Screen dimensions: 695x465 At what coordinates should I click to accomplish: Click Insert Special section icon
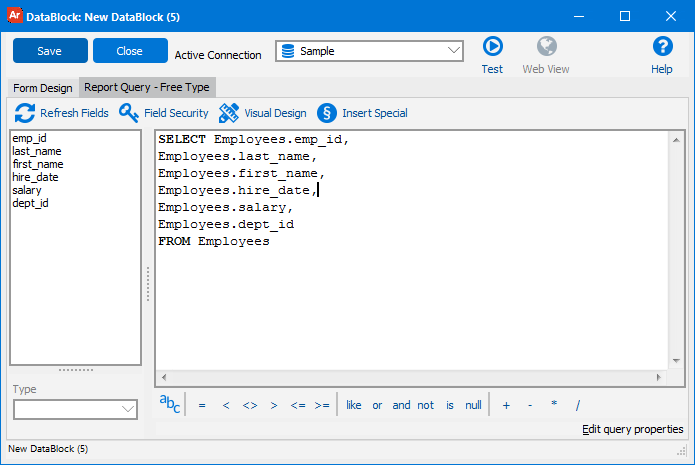326,113
